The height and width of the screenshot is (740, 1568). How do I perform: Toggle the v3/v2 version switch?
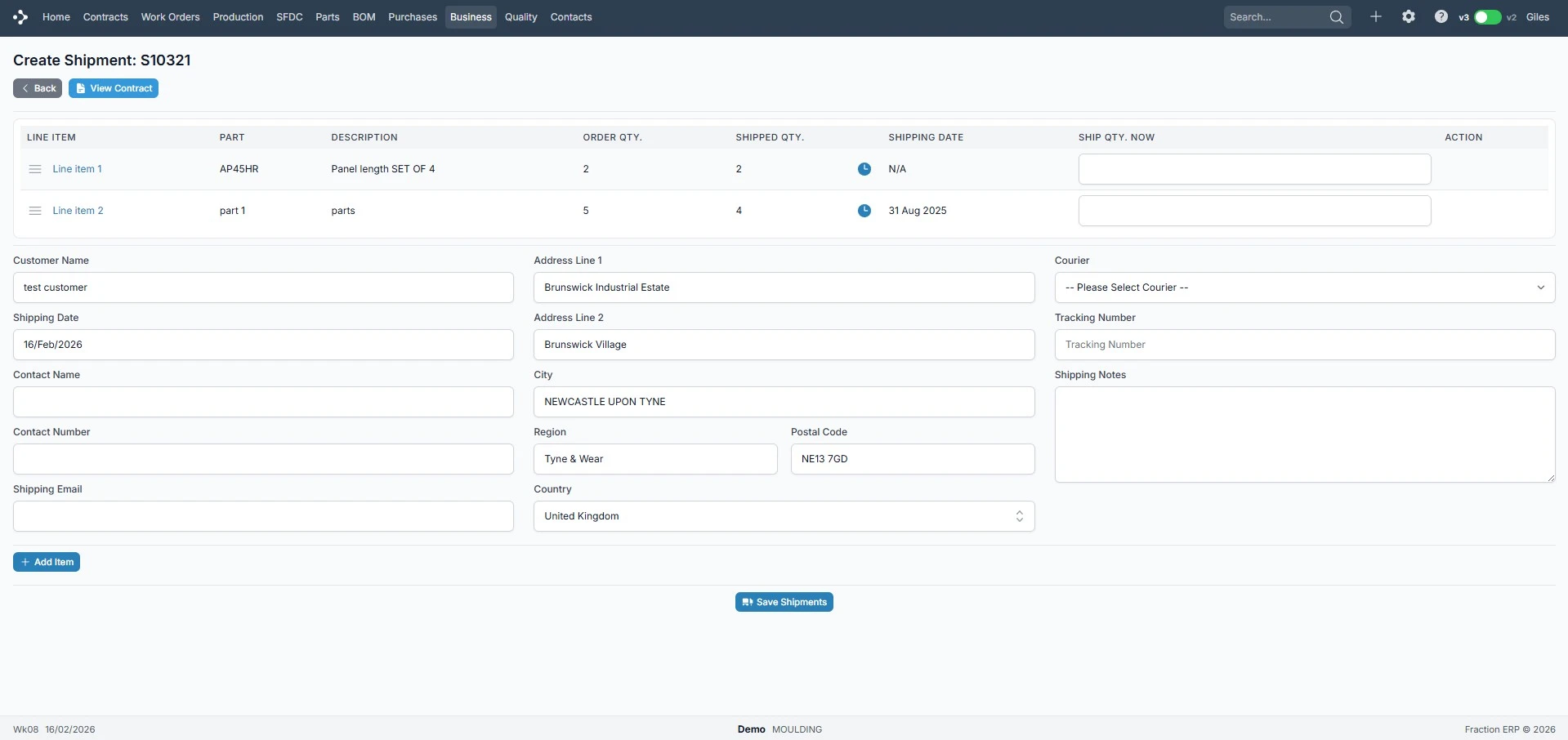click(1487, 17)
